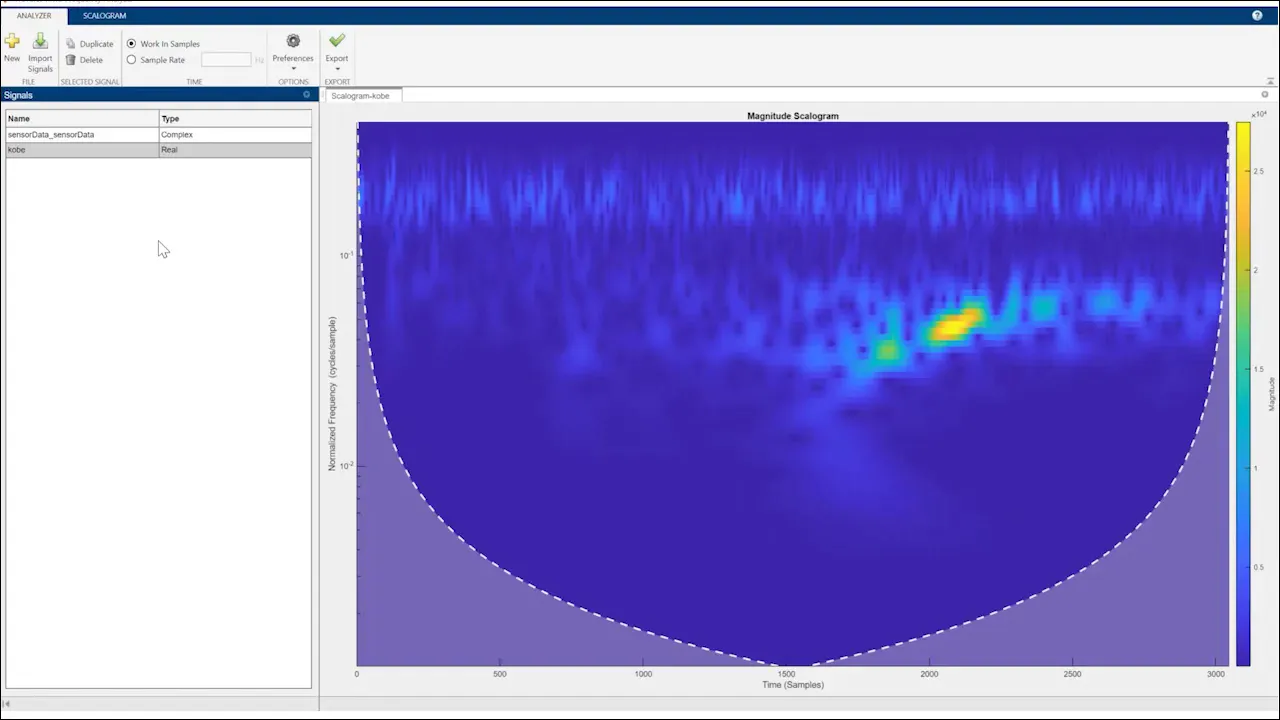Open Preferences via the gear icon
Image resolution: width=1280 pixels, height=720 pixels.
tap(293, 41)
